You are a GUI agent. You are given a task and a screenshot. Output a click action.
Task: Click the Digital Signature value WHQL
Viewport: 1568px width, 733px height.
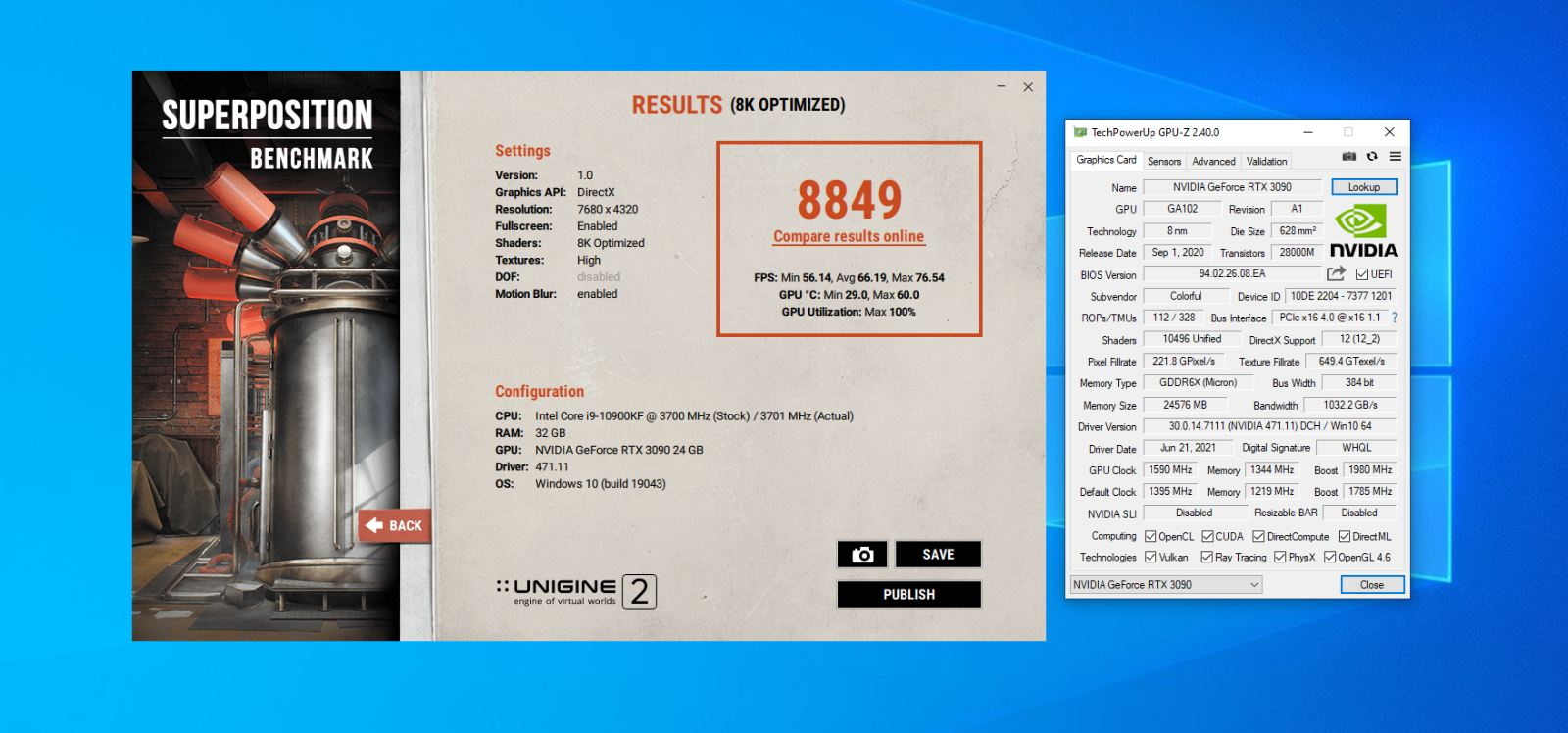[x=1356, y=448]
